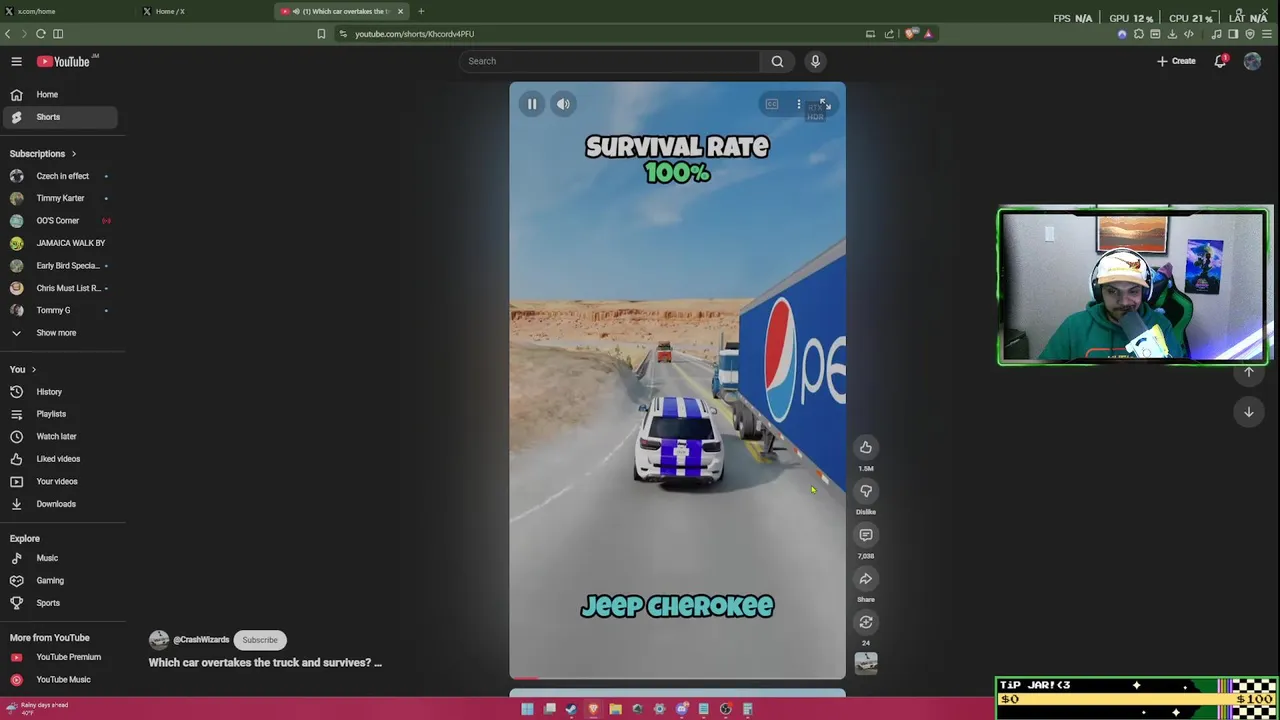Image resolution: width=1280 pixels, height=720 pixels.
Task: Open the Short's three-dot more menu
Action: point(798,104)
